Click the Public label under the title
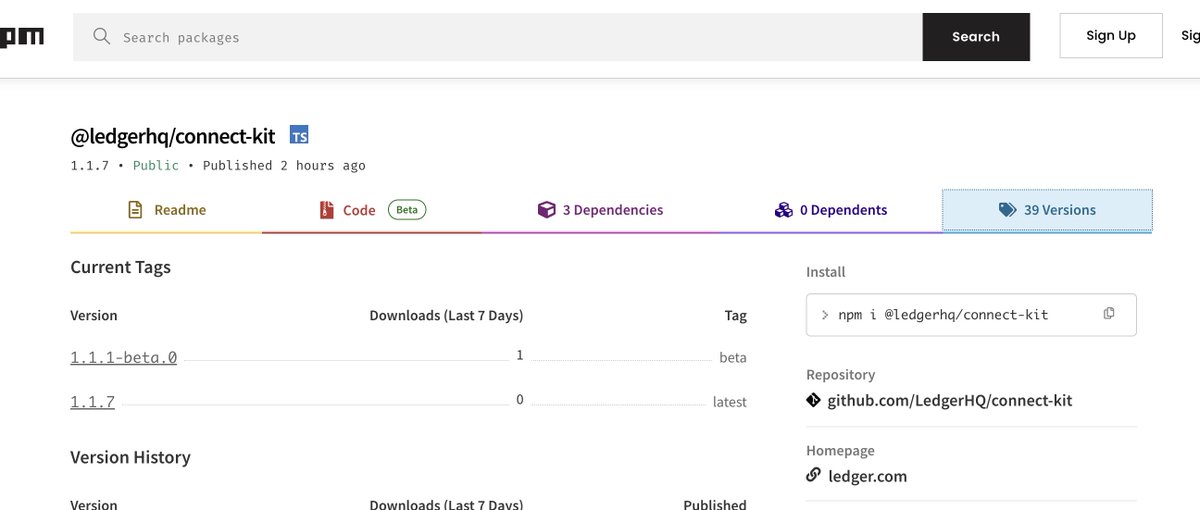 [156, 165]
